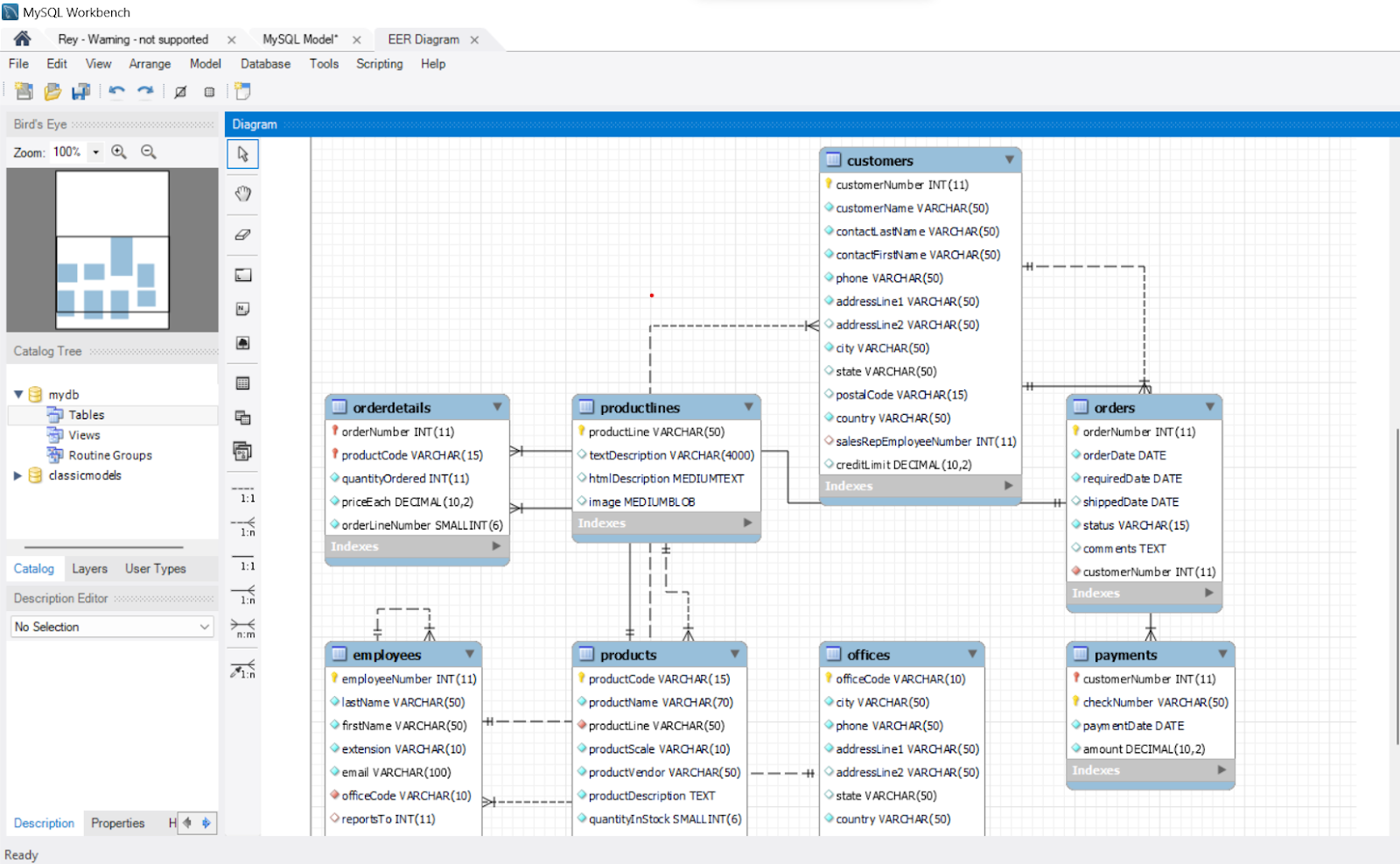Select the pointer selection tool
This screenshot has width=1400, height=864.
(x=243, y=154)
